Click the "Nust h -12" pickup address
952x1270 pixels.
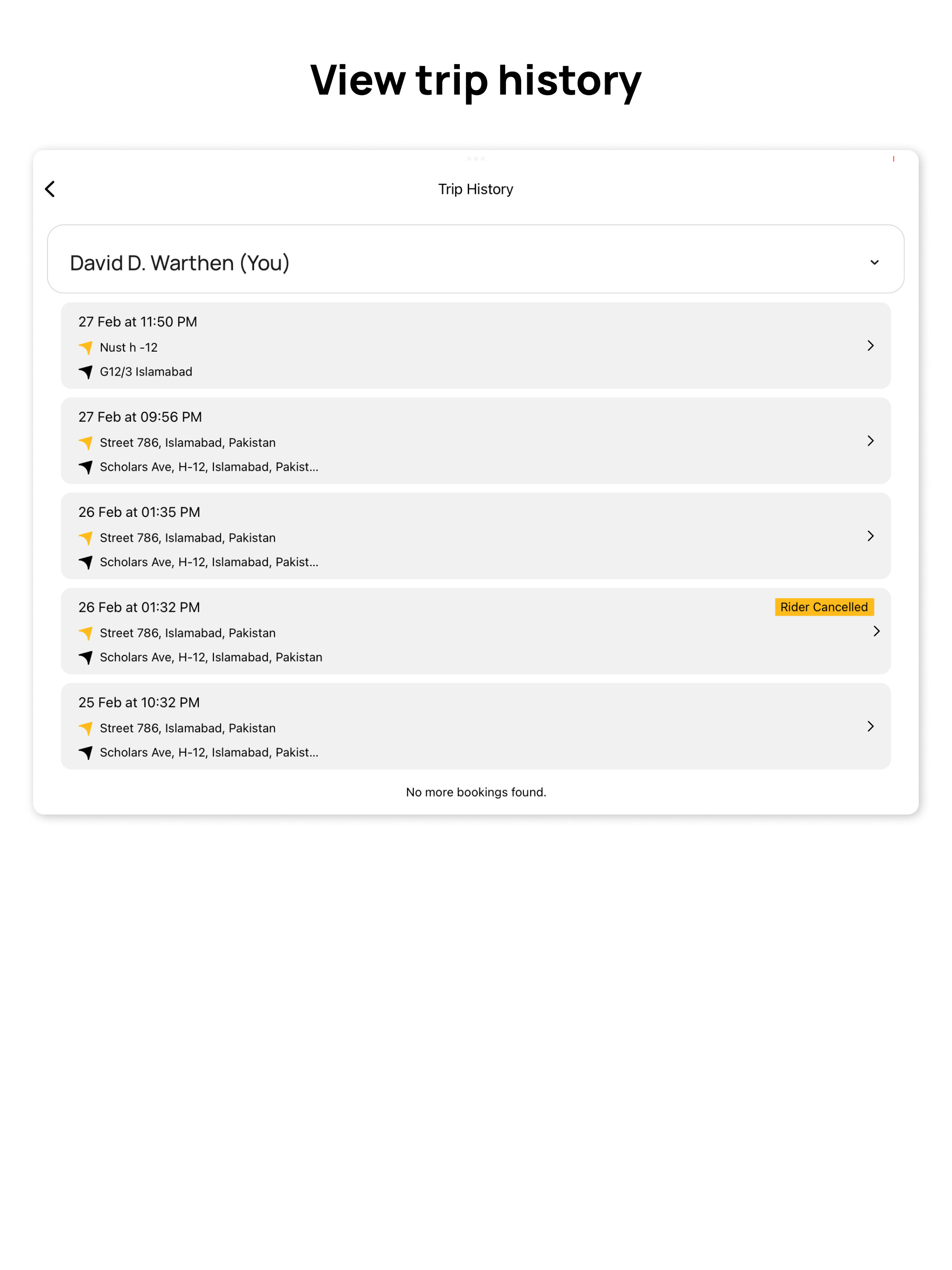[129, 348]
